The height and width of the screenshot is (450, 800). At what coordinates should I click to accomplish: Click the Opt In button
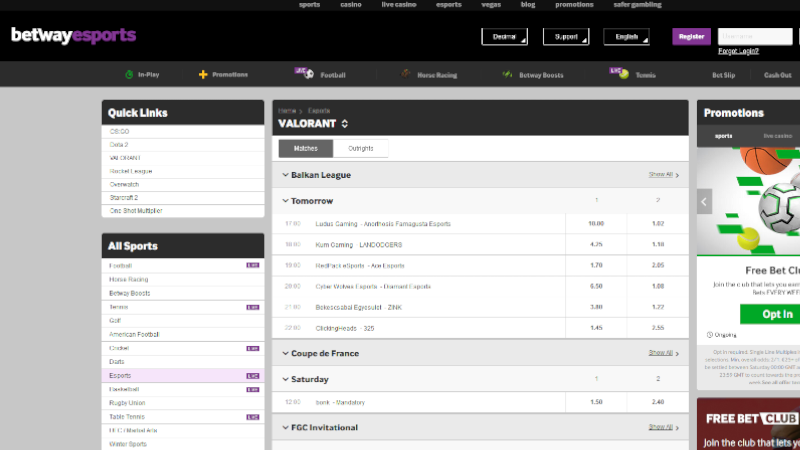click(770, 314)
